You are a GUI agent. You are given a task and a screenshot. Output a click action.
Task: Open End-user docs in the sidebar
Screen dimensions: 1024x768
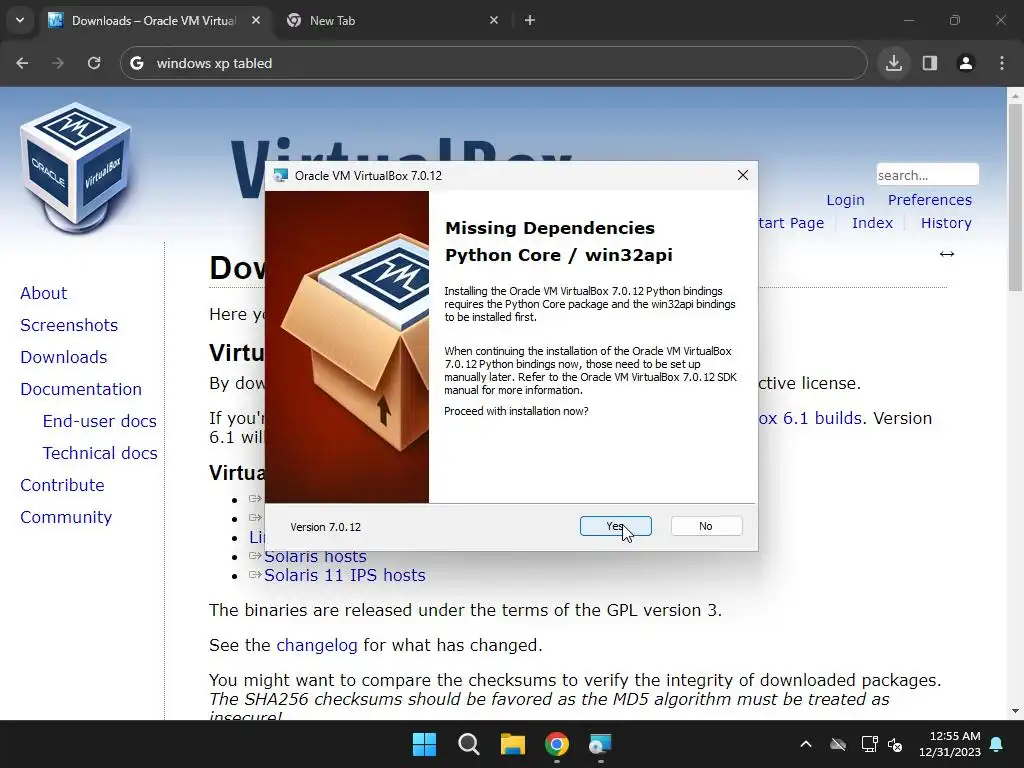(100, 421)
